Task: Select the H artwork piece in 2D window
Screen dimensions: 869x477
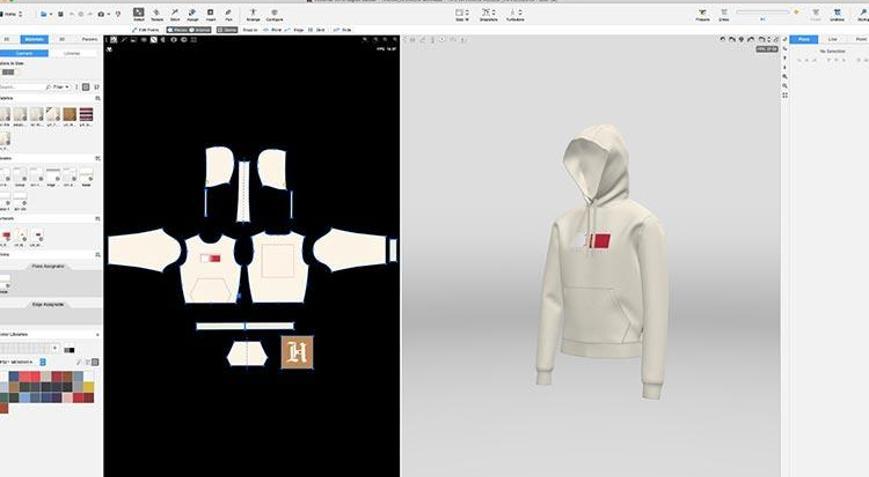Action: 297,352
